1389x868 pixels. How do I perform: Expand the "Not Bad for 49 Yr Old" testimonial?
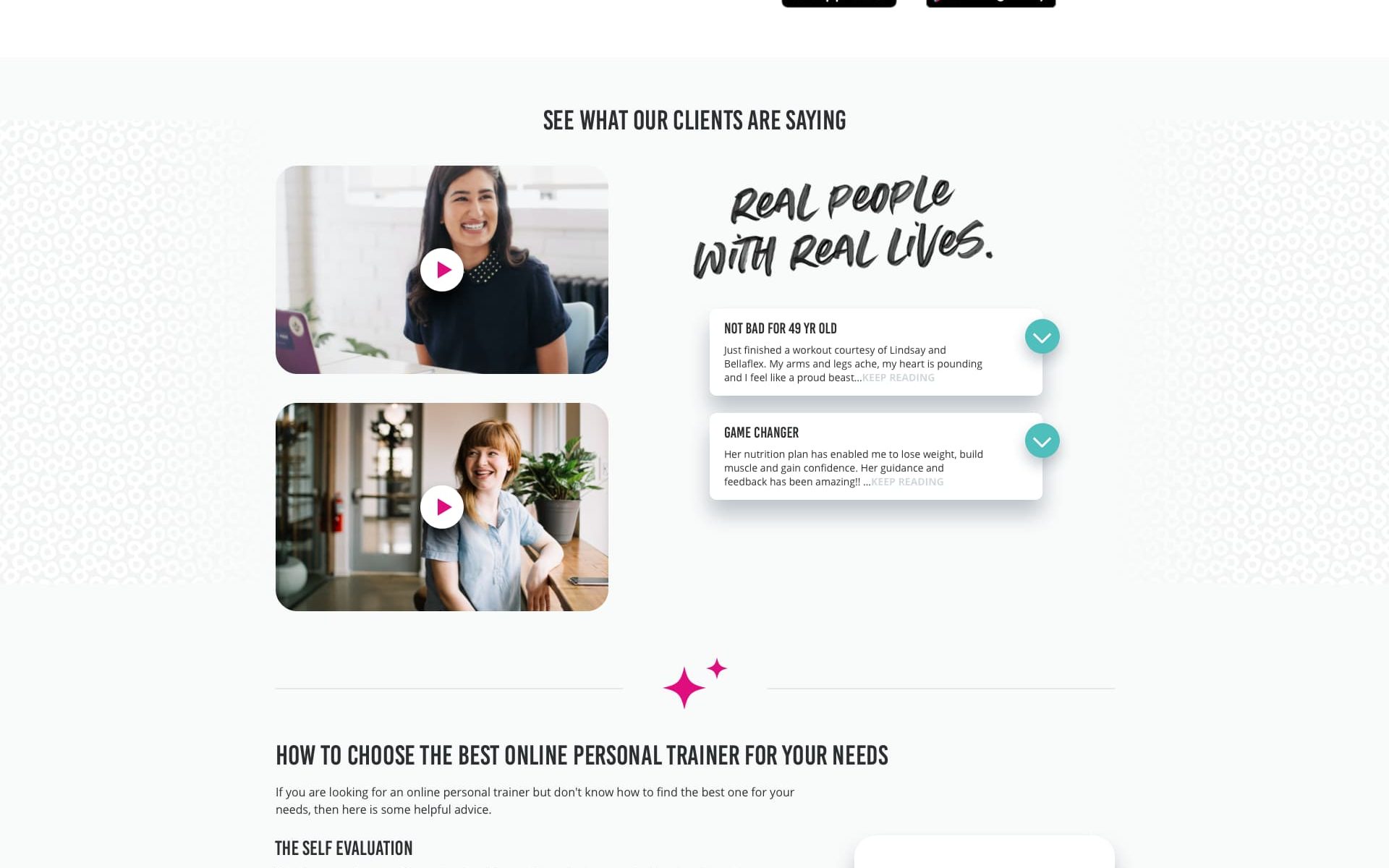(x=1042, y=336)
